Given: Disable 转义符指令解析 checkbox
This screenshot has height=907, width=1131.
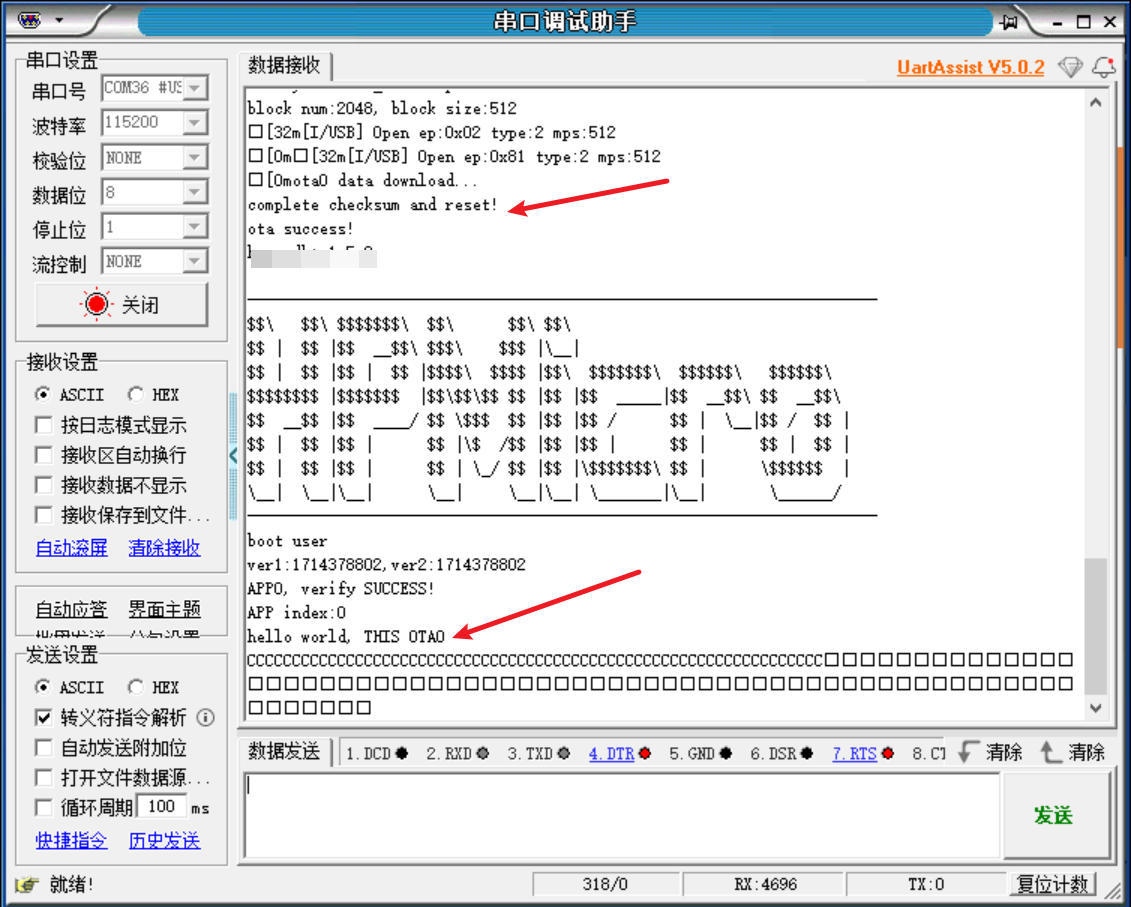Looking at the screenshot, I should [44, 718].
